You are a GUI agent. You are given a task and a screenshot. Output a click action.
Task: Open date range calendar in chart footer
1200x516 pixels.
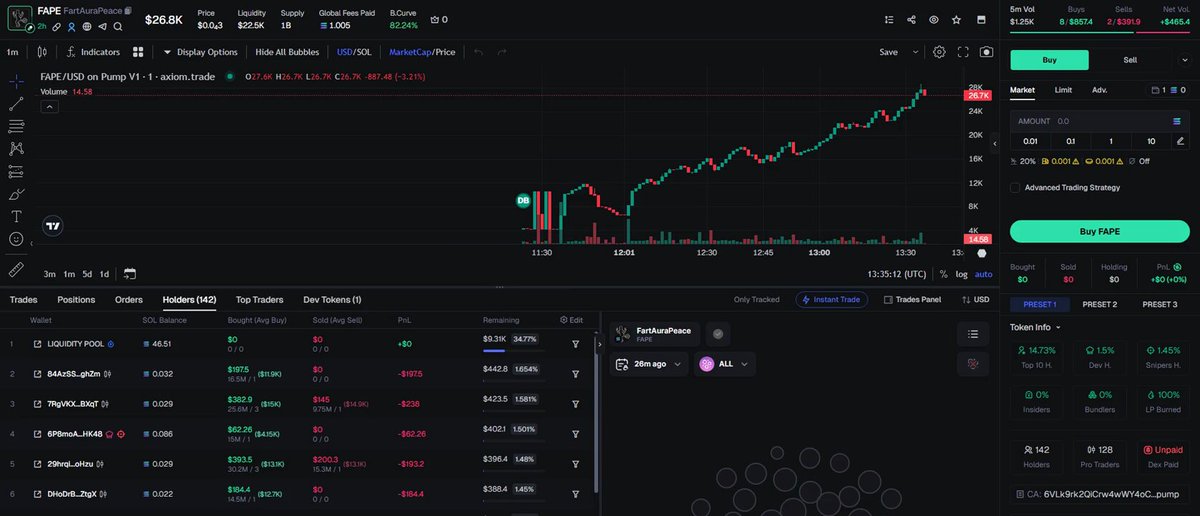(x=130, y=273)
